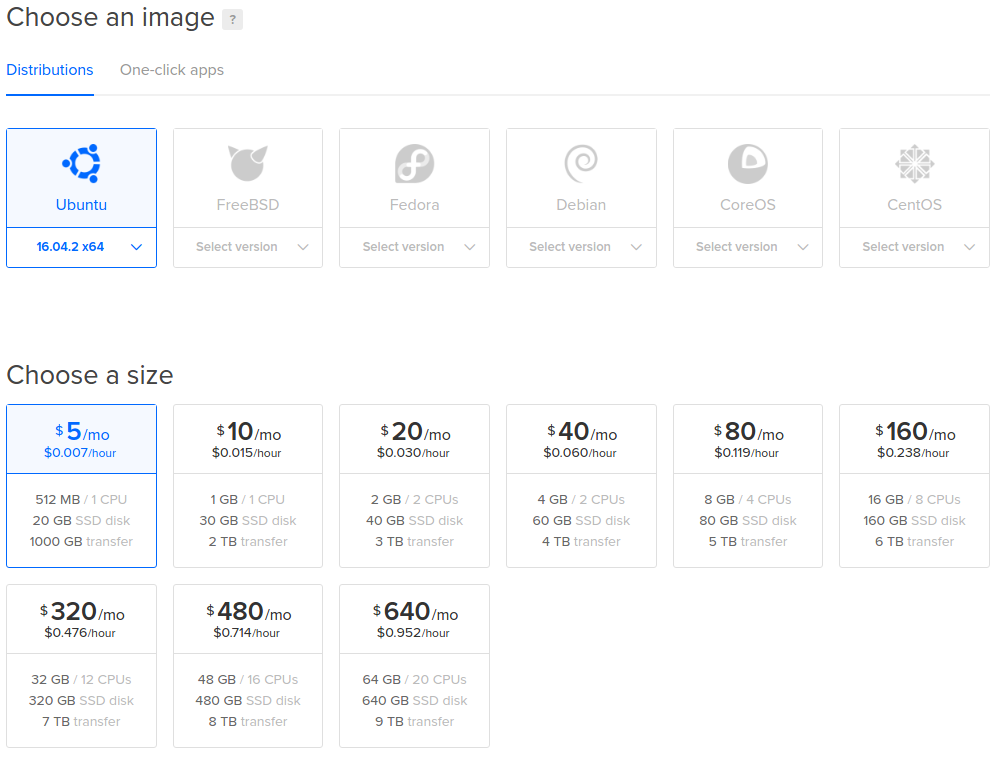Click the help question mark icon

(232, 19)
